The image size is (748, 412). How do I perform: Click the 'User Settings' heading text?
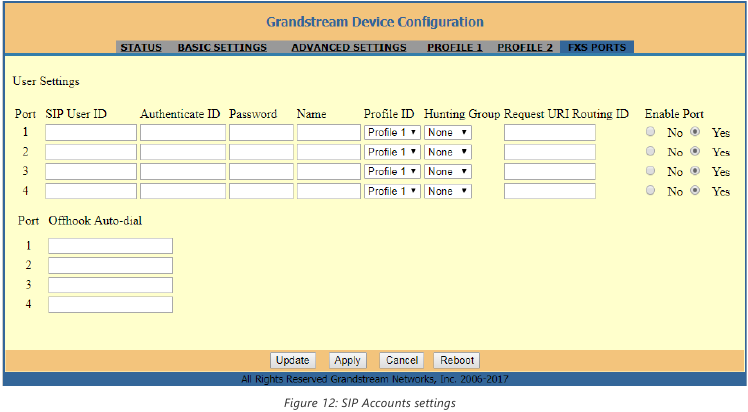[46, 82]
